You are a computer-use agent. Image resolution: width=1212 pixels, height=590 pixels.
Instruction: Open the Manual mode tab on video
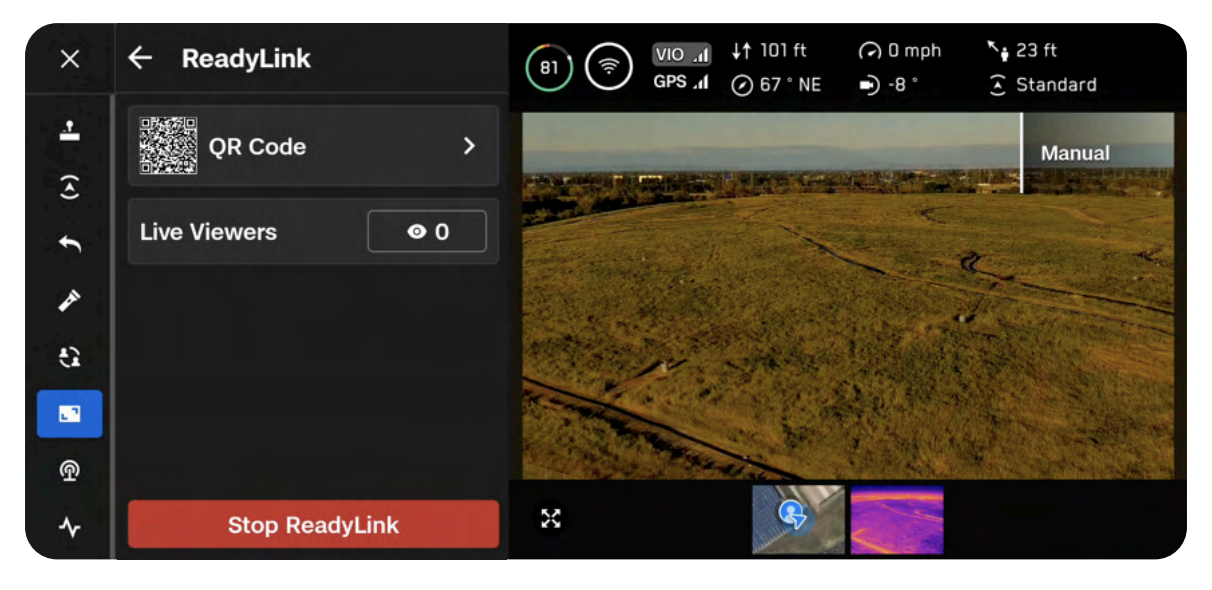tap(1075, 153)
